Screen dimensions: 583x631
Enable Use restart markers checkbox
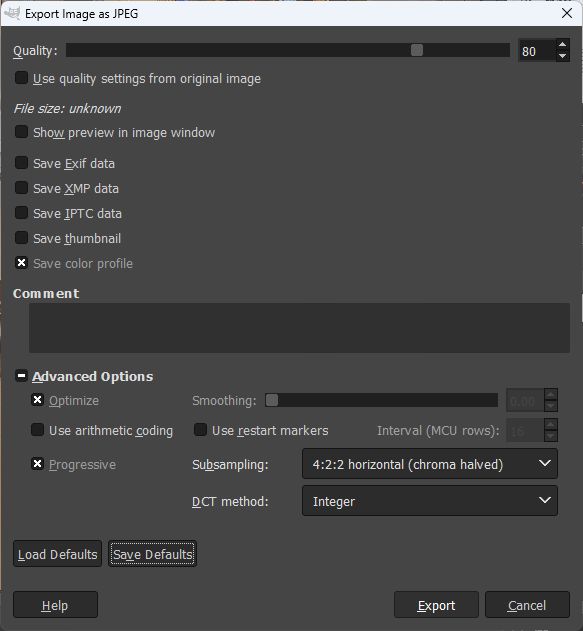point(200,429)
